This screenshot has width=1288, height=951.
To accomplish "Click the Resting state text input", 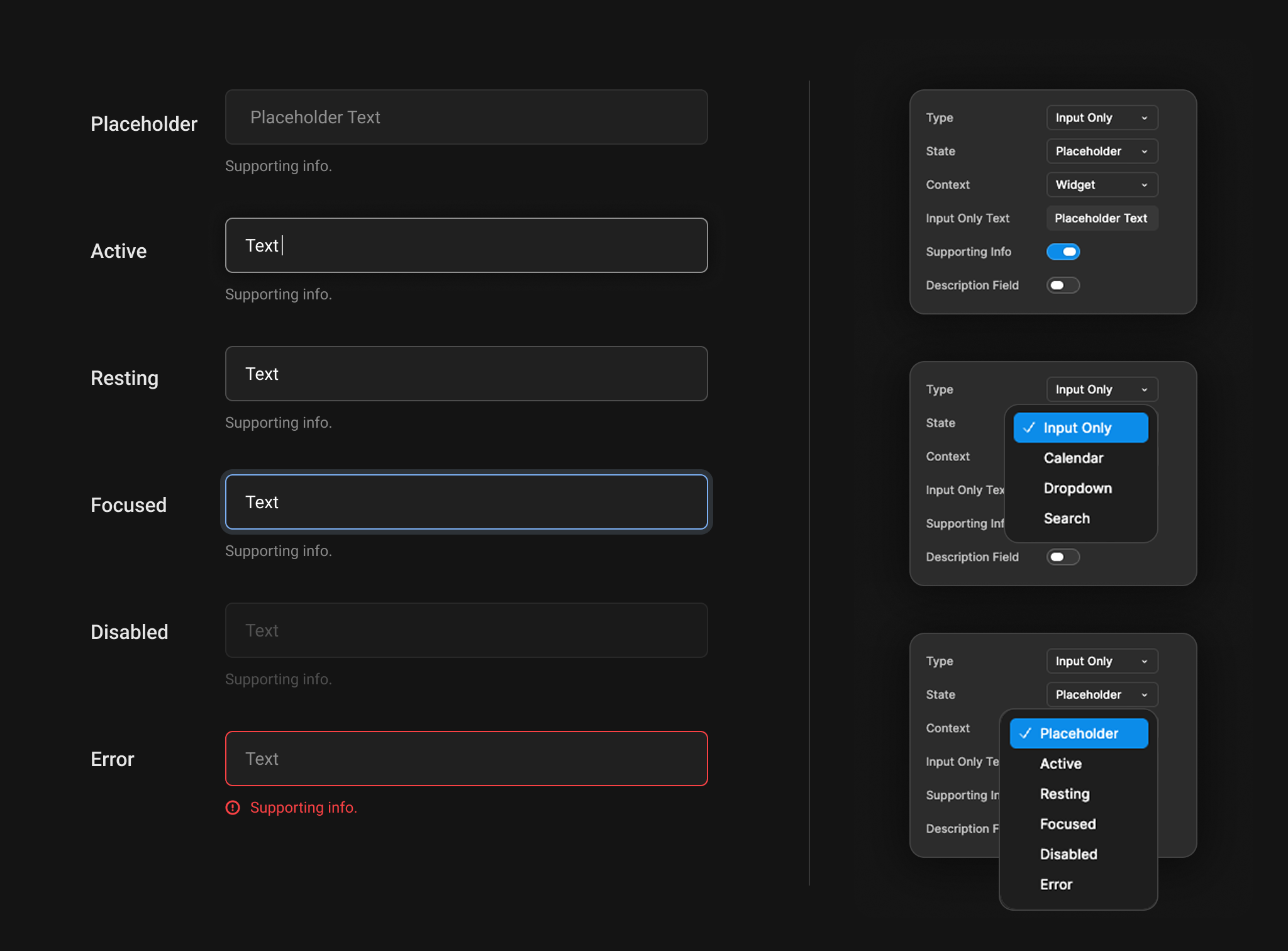I will pyautogui.click(x=466, y=374).
